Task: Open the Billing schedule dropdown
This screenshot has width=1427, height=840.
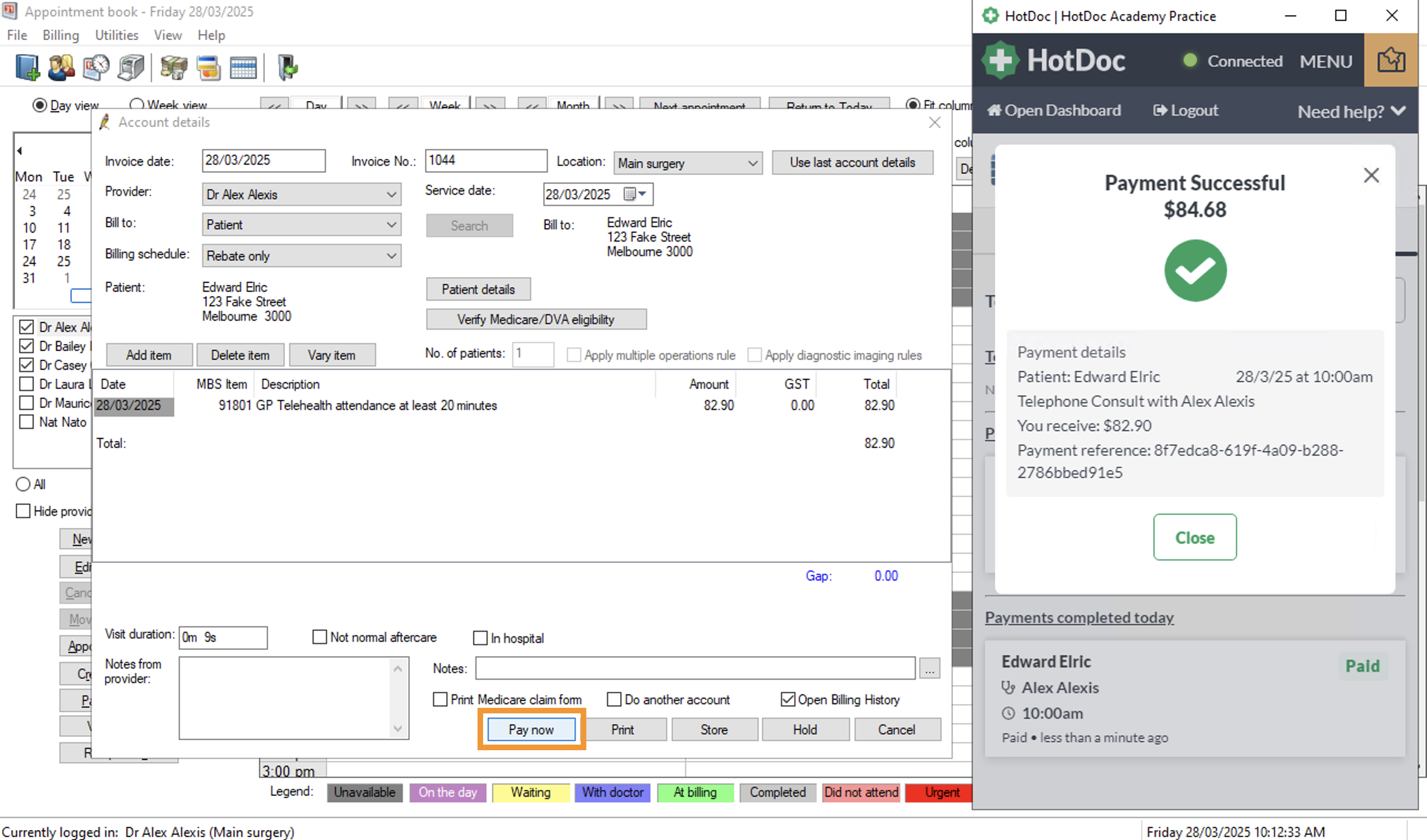Action: coord(301,256)
